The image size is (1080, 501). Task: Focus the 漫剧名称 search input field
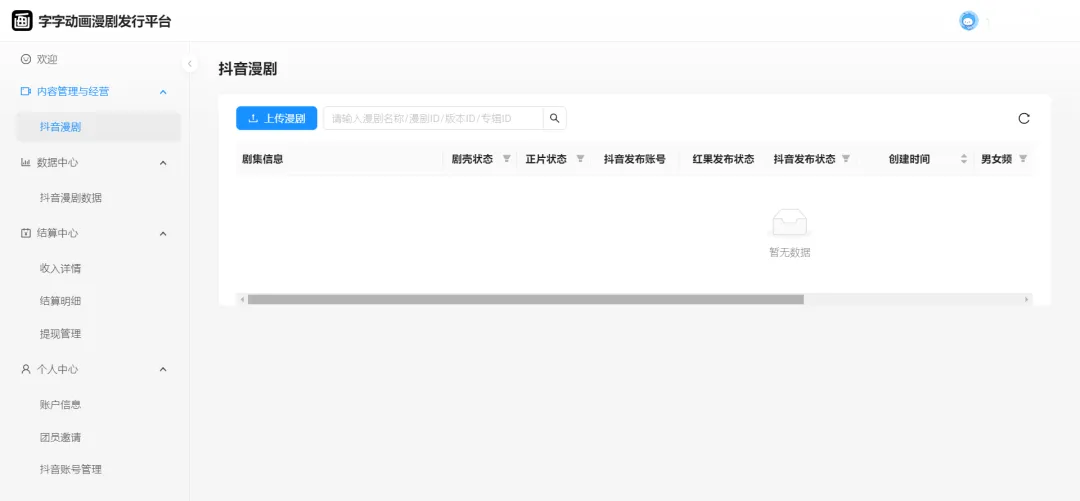pos(433,118)
